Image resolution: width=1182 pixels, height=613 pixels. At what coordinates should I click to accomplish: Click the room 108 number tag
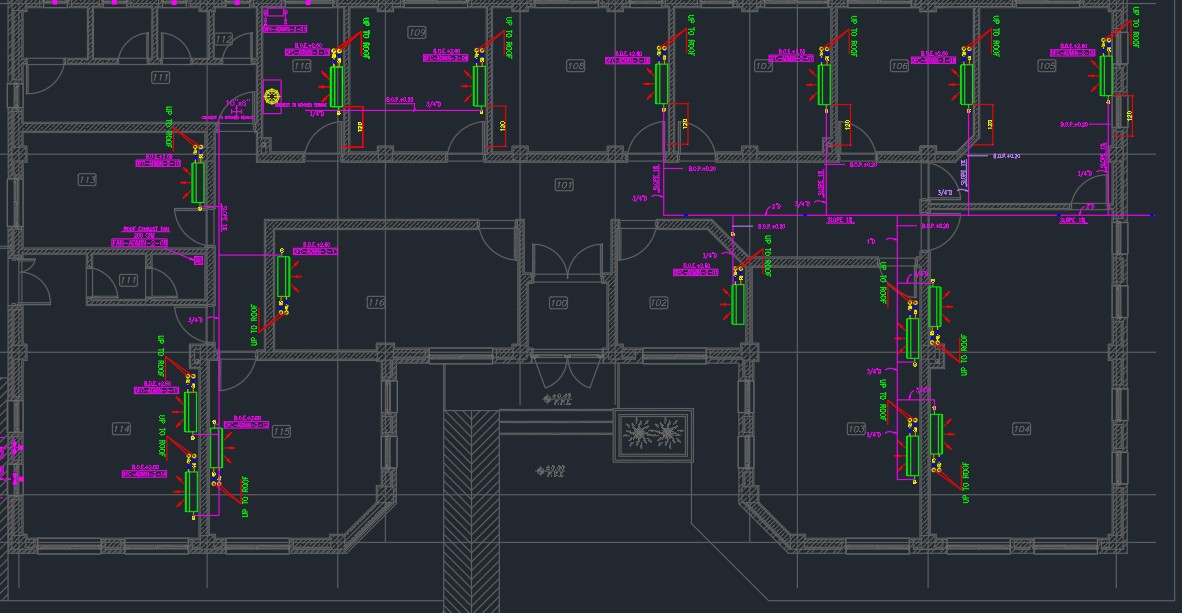pos(575,66)
